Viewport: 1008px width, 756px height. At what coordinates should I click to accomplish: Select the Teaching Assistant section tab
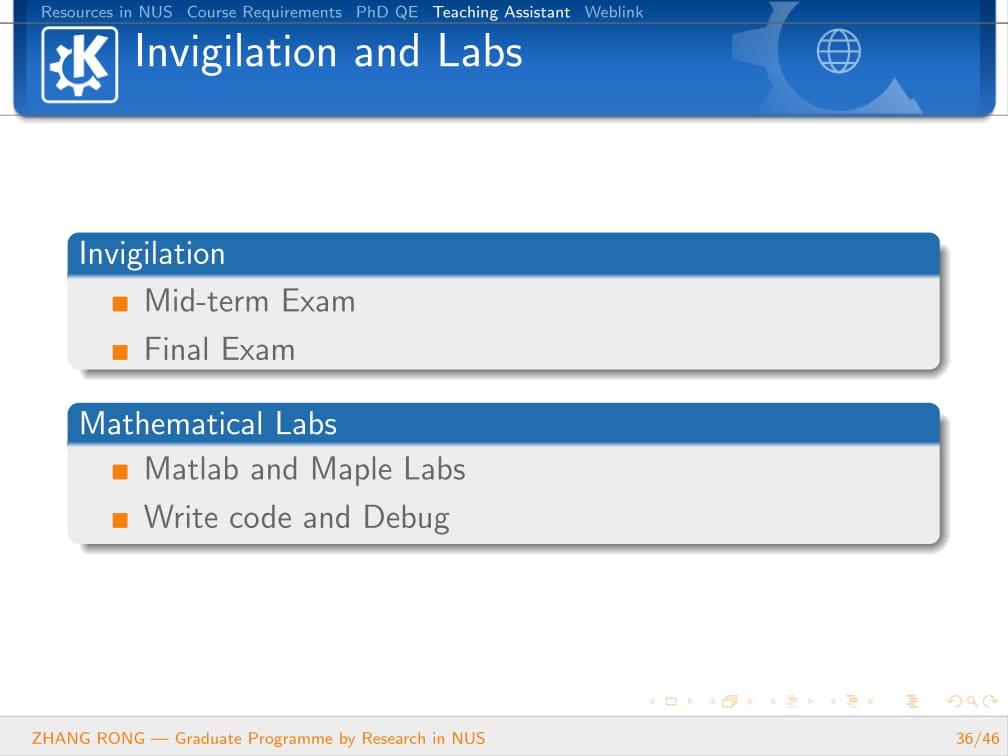(501, 12)
